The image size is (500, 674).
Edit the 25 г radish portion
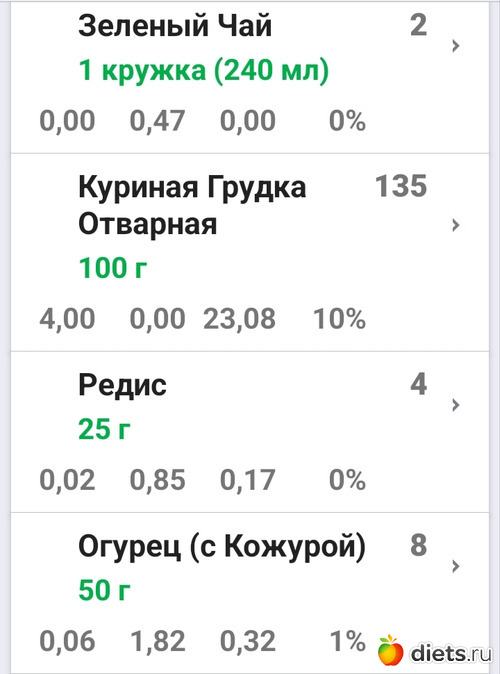coord(104,429)
